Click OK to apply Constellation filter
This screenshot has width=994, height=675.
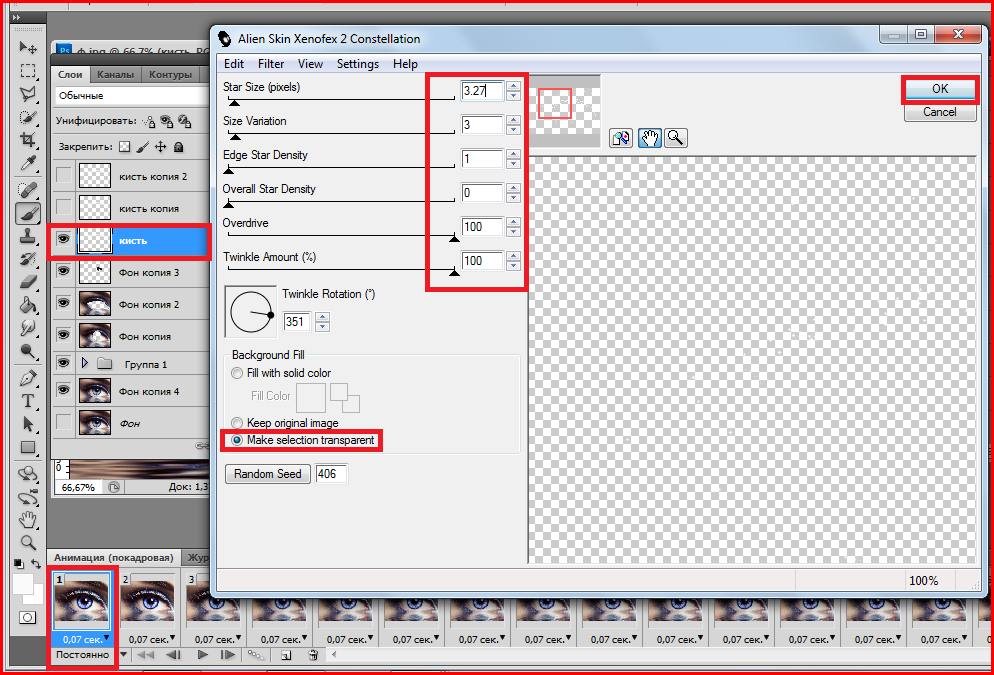click(x=939, y=89)
